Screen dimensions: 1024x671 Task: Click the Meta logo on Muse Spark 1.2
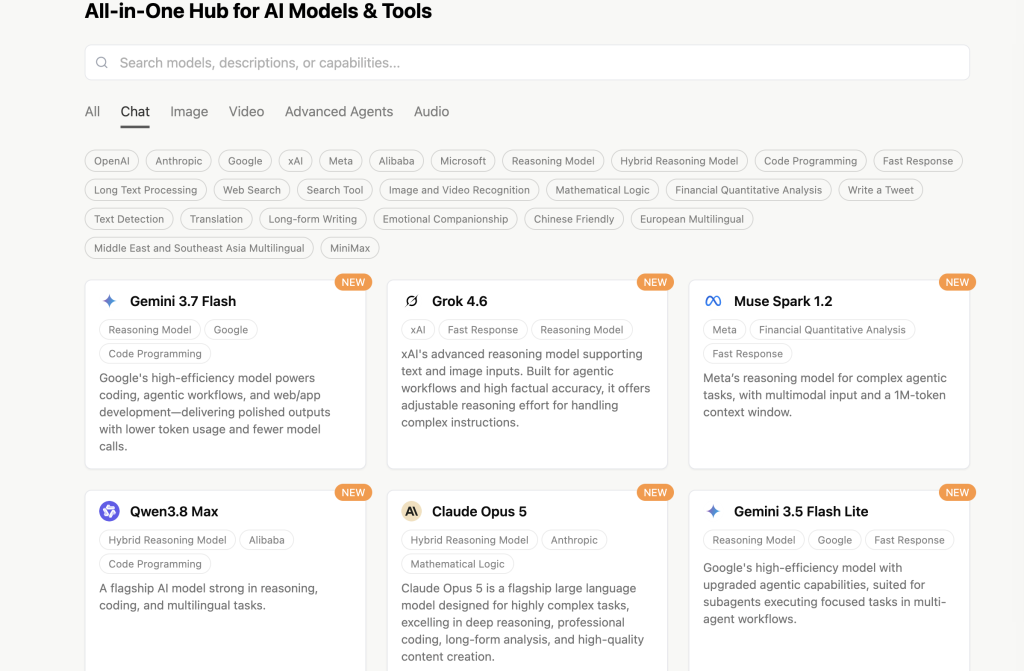click(x=713, y=301)
